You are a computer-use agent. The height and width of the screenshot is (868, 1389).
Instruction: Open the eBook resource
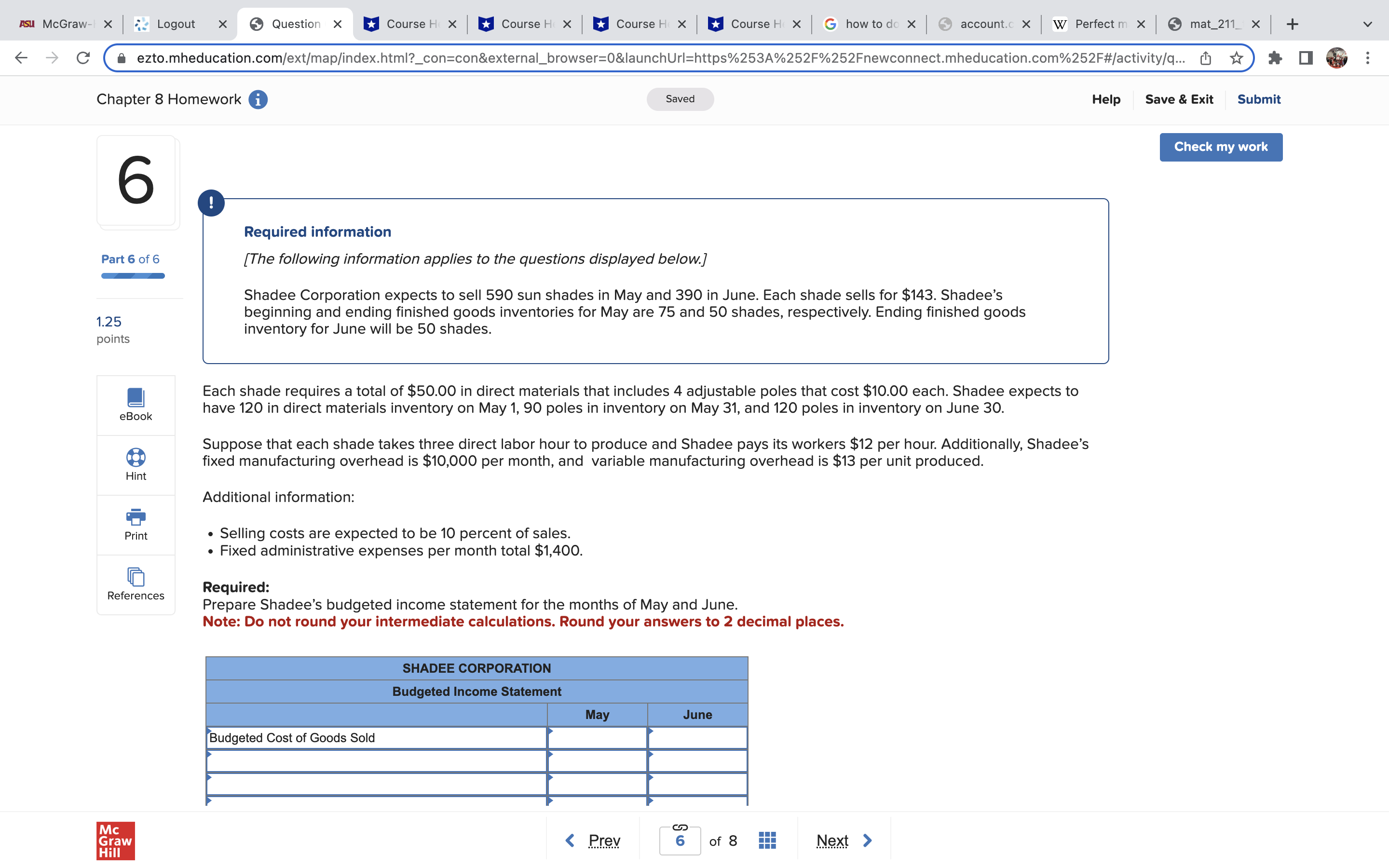coord(136,405)
